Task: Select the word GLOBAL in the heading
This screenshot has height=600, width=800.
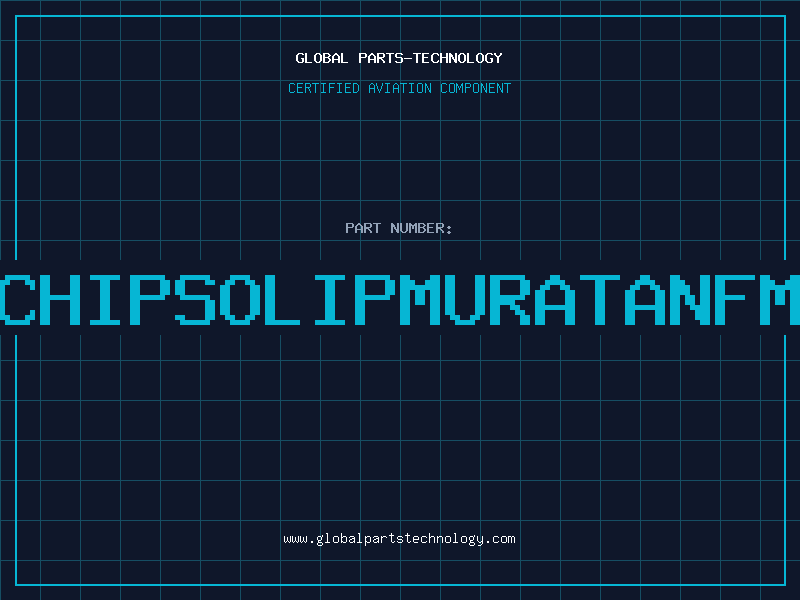Action: tap(321, 58)
